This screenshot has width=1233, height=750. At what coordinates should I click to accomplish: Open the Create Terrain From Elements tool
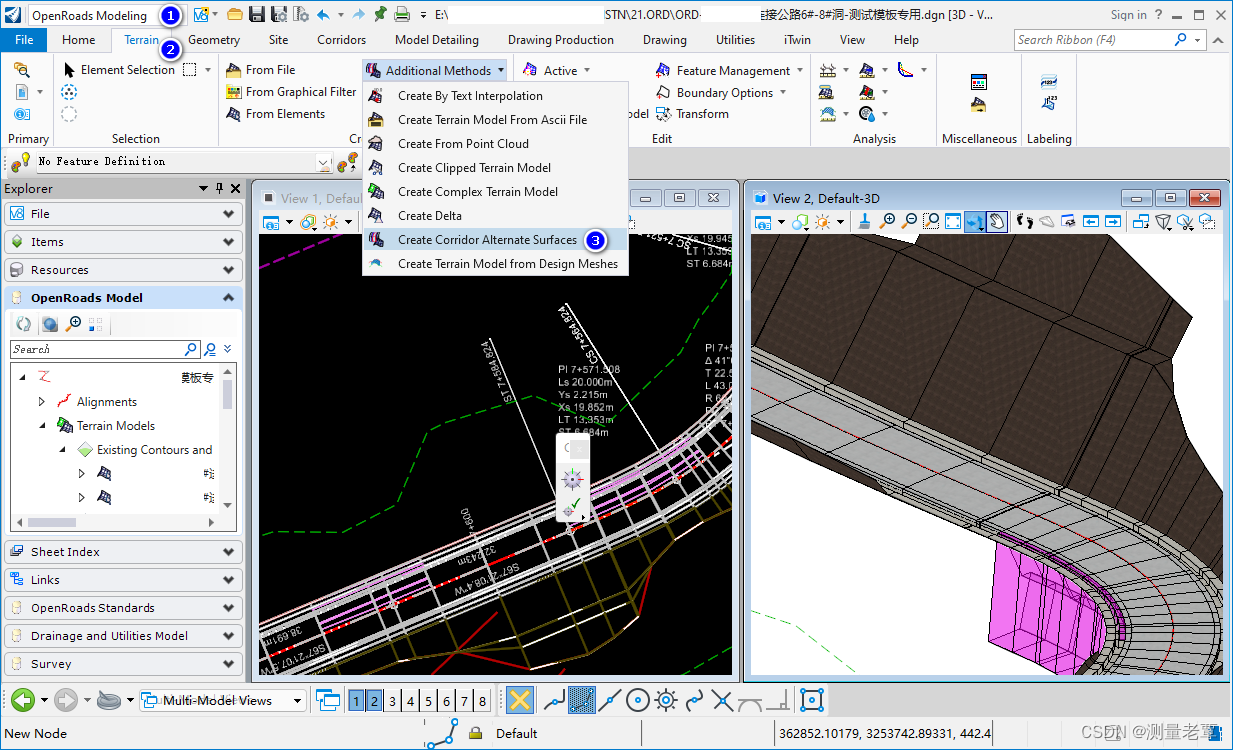pyautogui.click(x=283, y=113)
